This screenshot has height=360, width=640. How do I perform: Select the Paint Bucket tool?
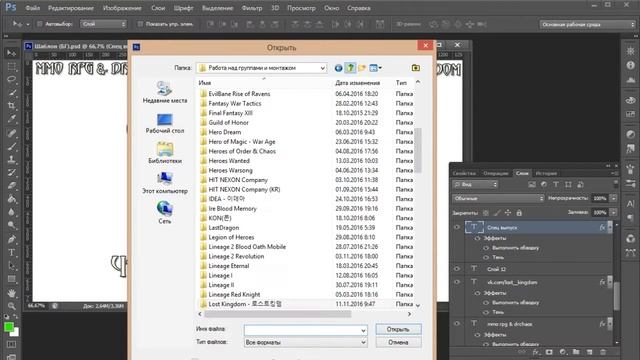(11, 199)
